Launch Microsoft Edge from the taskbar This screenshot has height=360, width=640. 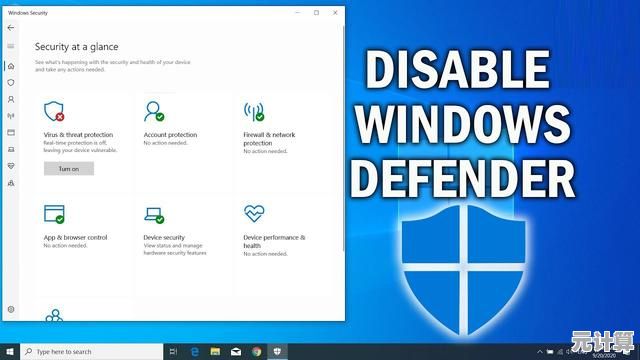[195, 351]
